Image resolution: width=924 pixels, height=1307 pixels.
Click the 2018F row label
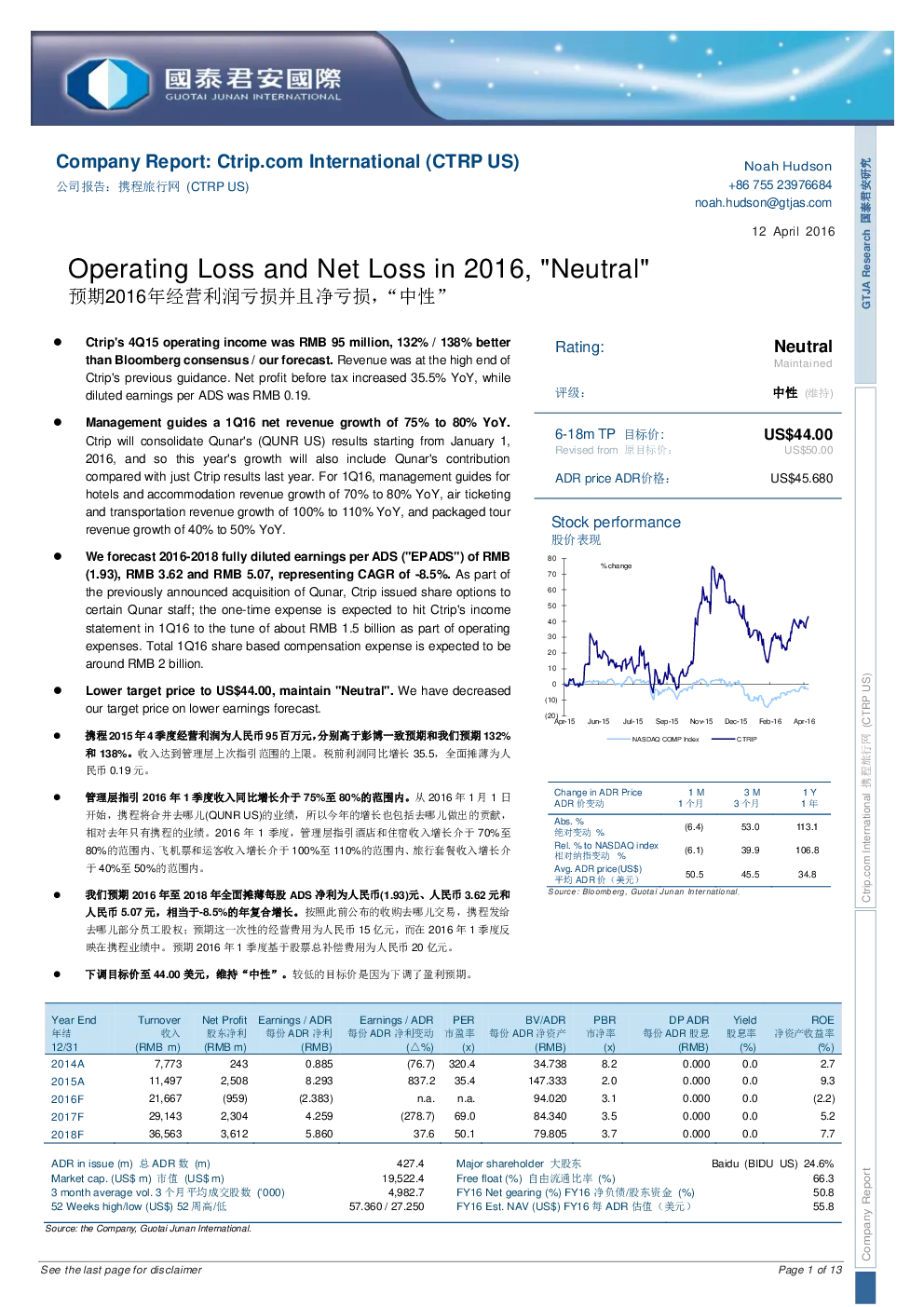[x=67, y=1135]
